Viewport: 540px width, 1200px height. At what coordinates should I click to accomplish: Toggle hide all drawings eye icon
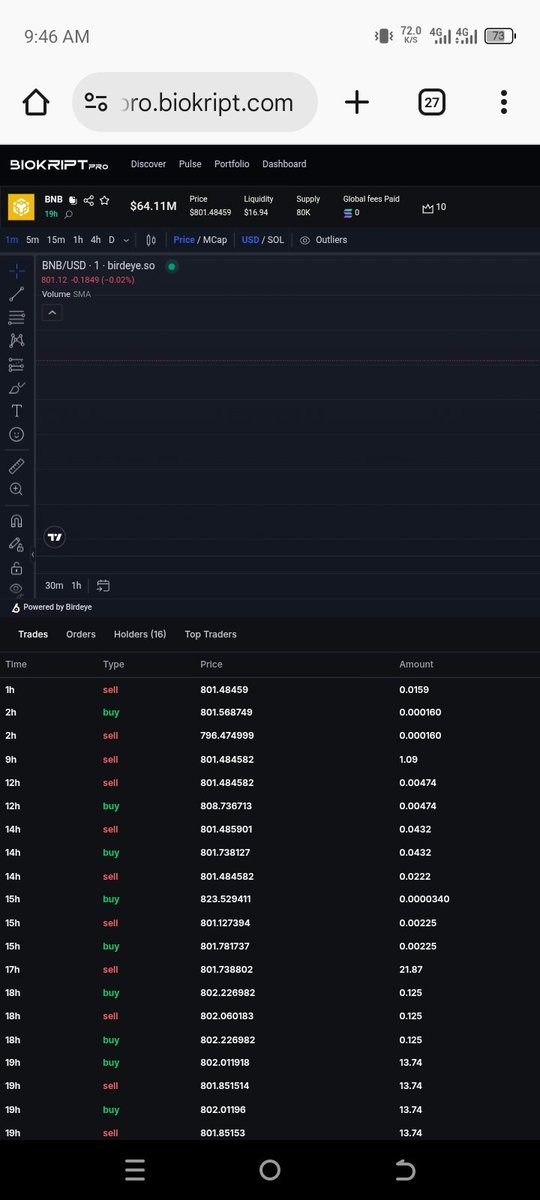pos(16,589)
